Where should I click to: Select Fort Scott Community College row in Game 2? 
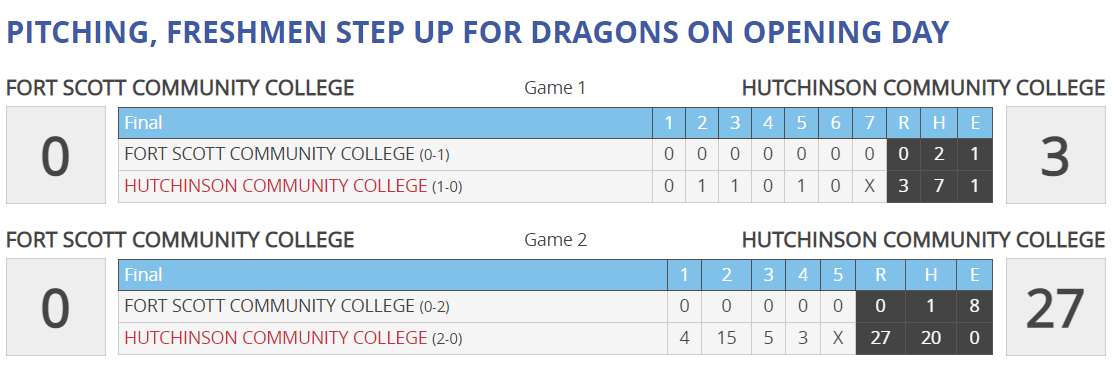pos(555,306)
